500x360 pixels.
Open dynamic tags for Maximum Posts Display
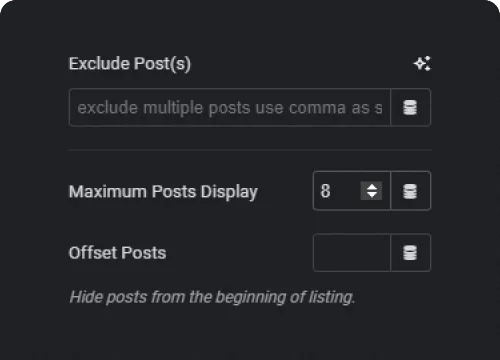click(410, 191)
